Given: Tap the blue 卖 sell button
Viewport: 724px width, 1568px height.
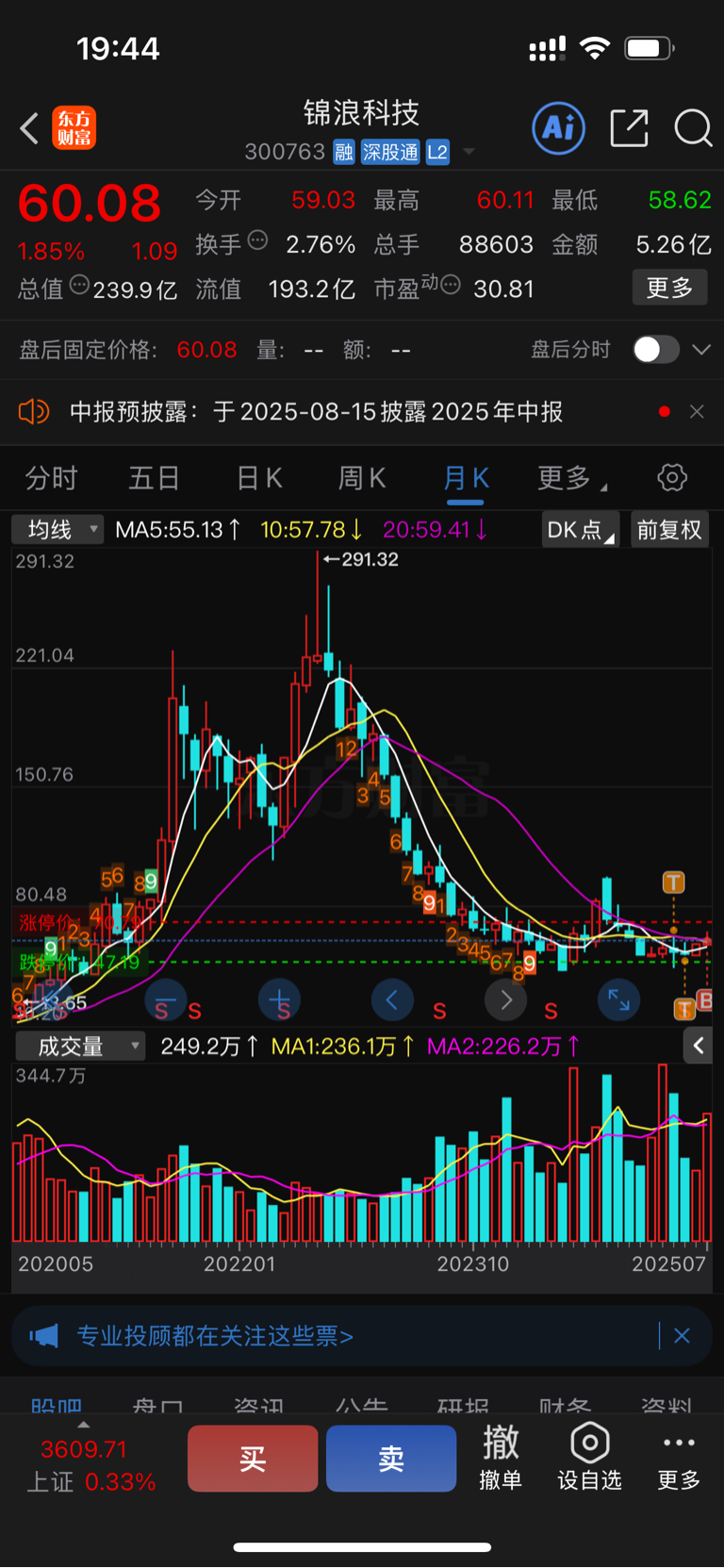Looking at the screenshot, I should coord(391,1459).
